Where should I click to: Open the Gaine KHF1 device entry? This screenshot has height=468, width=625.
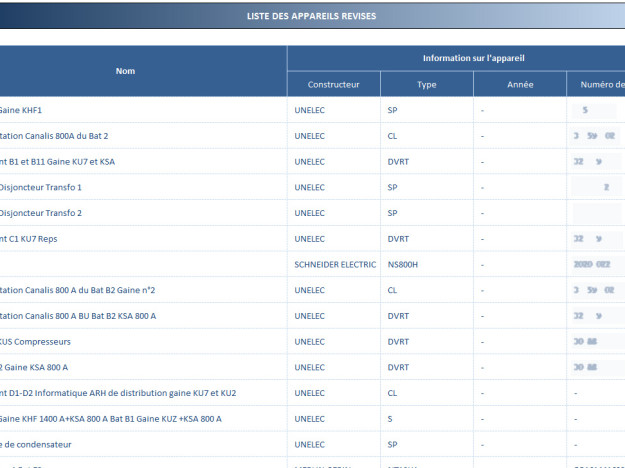point(21,110)
